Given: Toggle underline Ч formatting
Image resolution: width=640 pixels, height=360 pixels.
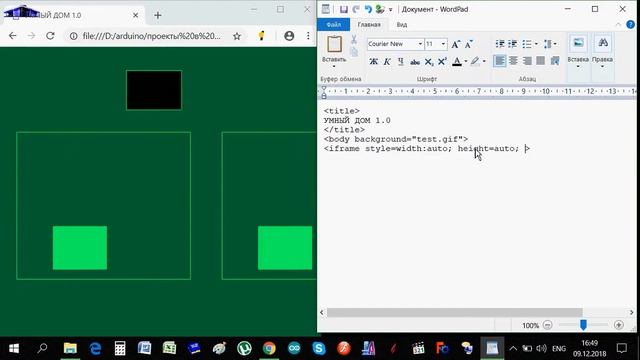Looking at the screenshot, I should click(400, 62).
